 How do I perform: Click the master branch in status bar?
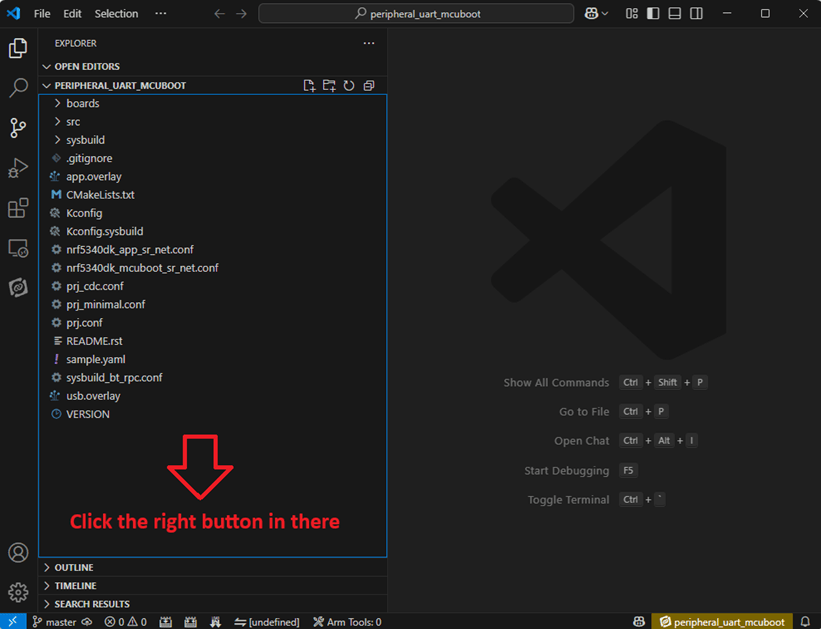[54, 622]
